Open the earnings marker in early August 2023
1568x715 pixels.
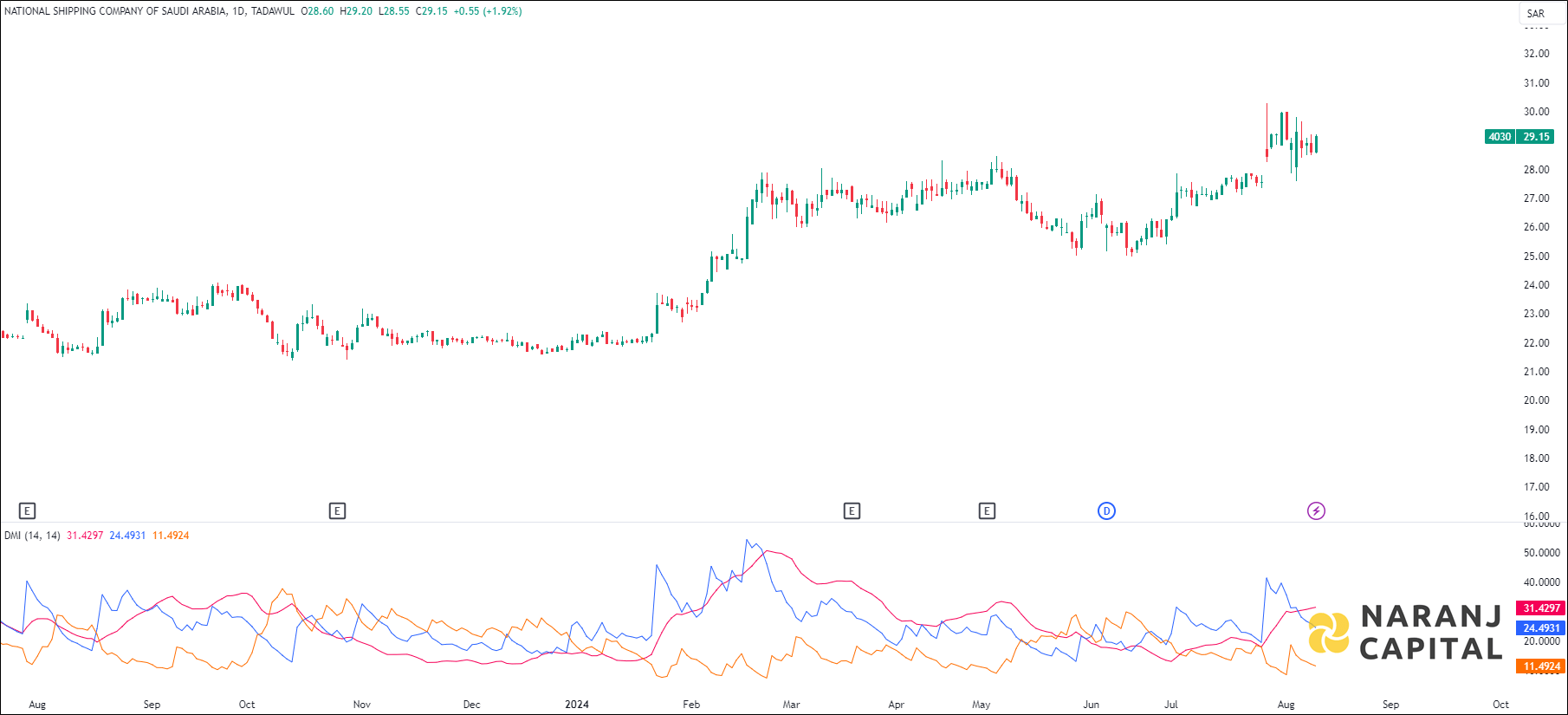27,510
